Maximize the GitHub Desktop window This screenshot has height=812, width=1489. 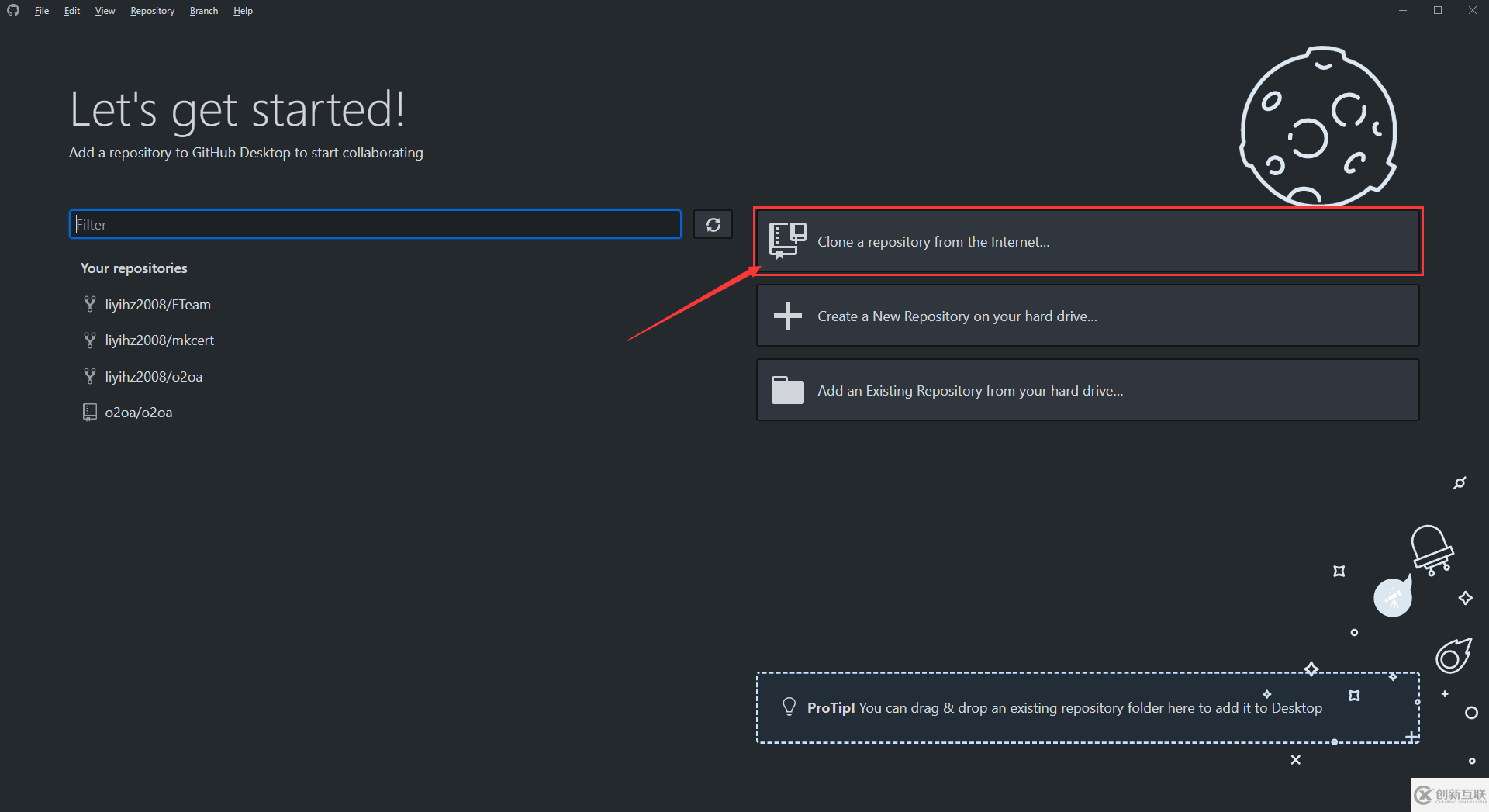click(x=1438, y=10)
